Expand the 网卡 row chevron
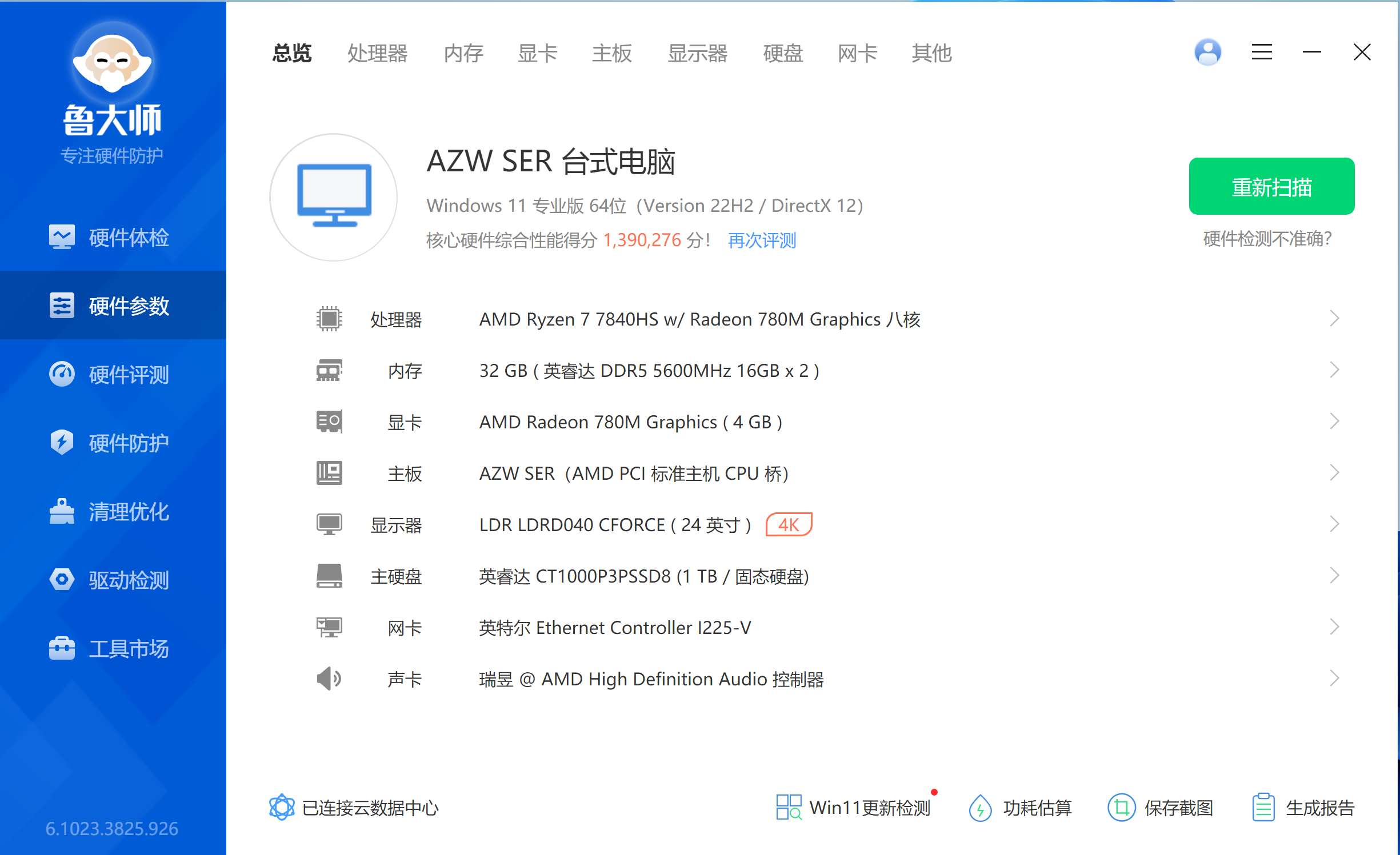 click(x=1334, y=627)
